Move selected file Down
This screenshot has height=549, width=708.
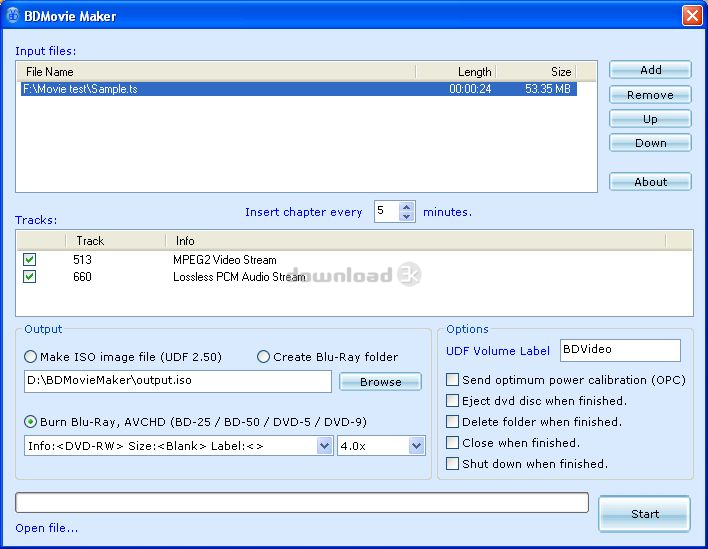click(x=650, y=143)
